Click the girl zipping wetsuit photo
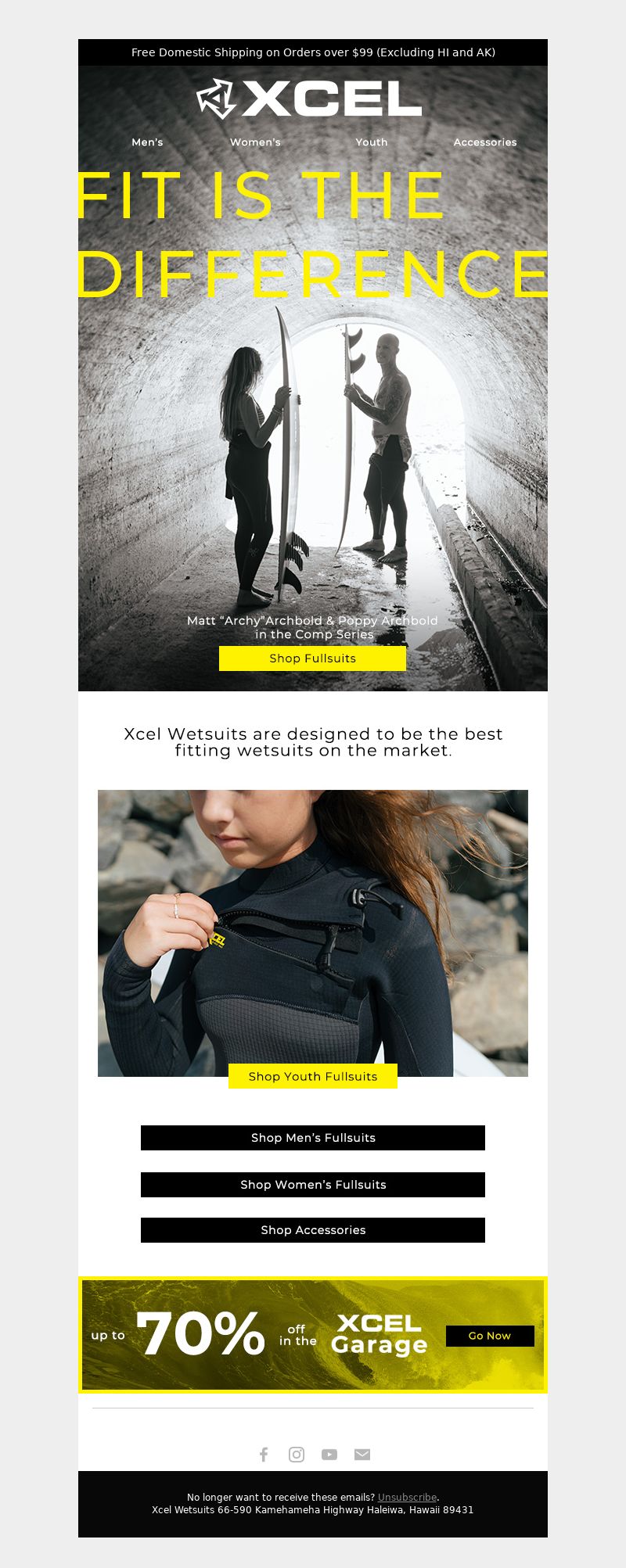The image size is (626, 1568). pos(313,933)
